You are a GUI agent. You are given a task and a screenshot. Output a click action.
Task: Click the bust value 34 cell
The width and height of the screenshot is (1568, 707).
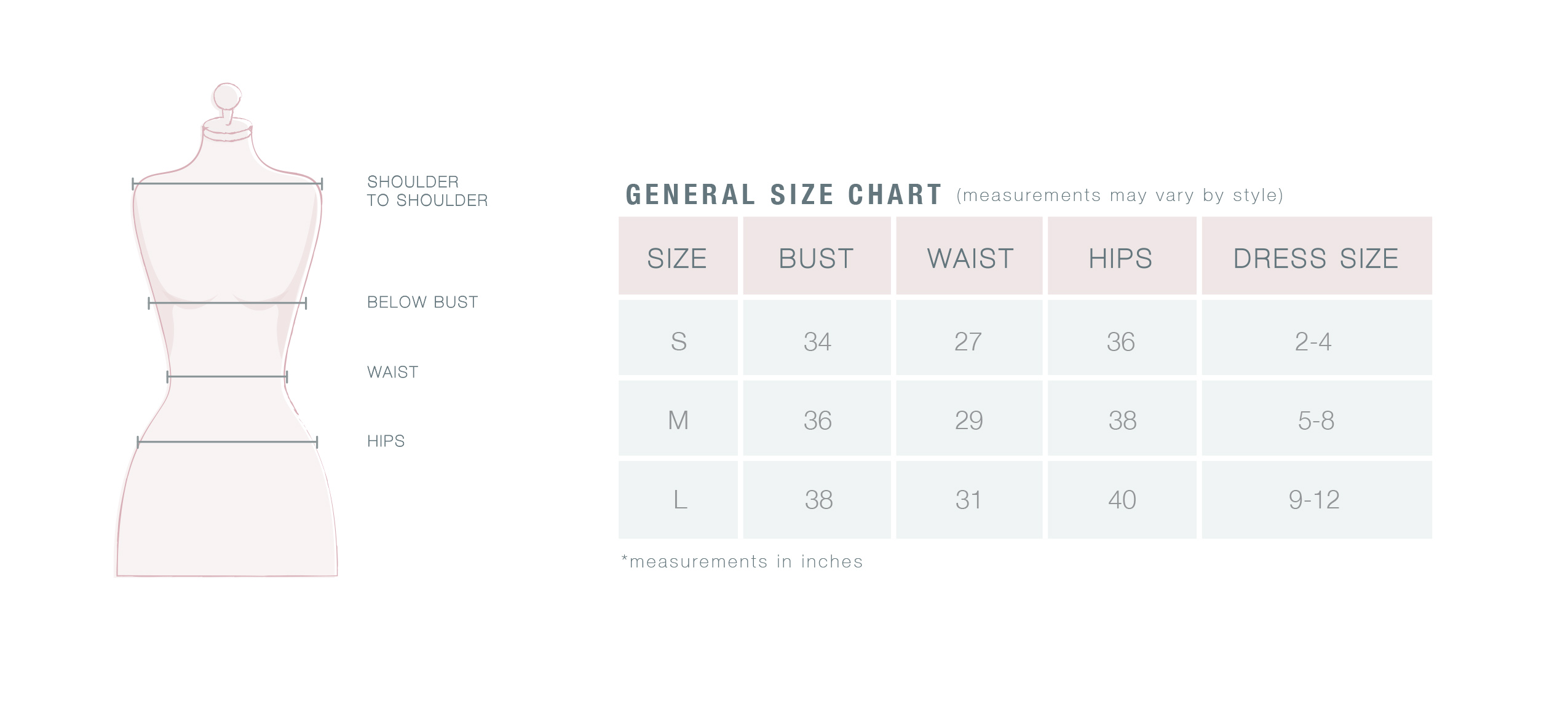coord(817,340)
